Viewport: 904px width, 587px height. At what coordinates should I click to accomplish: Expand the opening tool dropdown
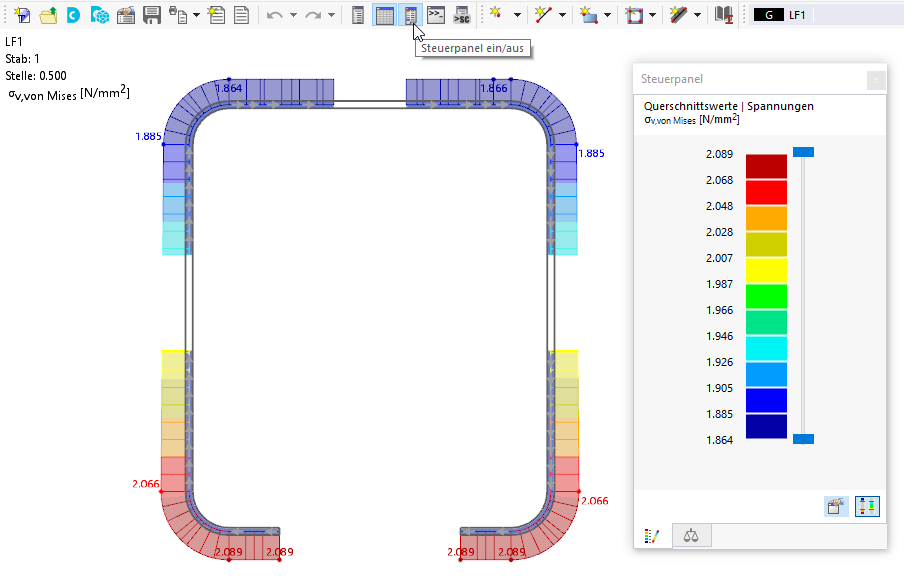[x=652, y=15]
